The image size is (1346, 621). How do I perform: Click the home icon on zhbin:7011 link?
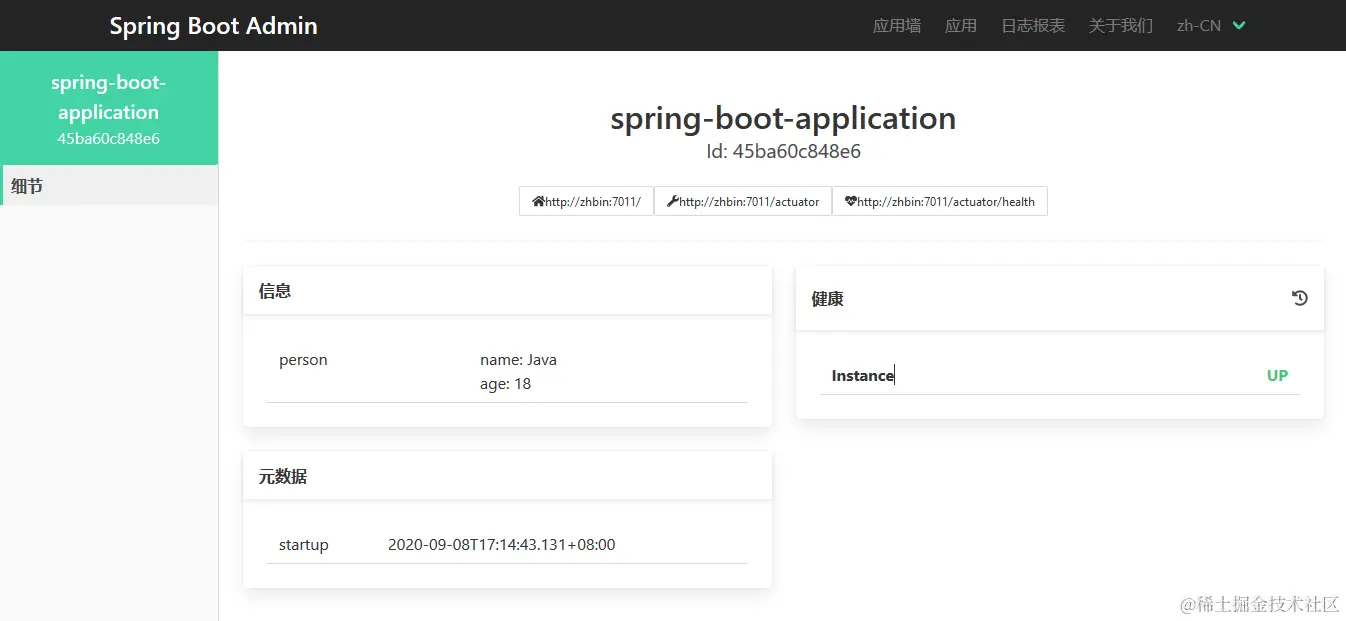pyautogui.click(x=538, y=201)
